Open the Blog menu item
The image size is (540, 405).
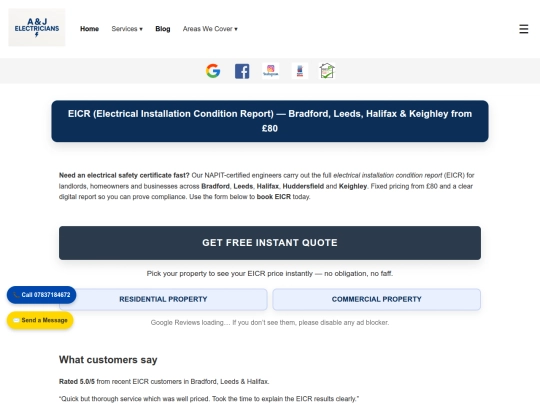click(163, 29)
